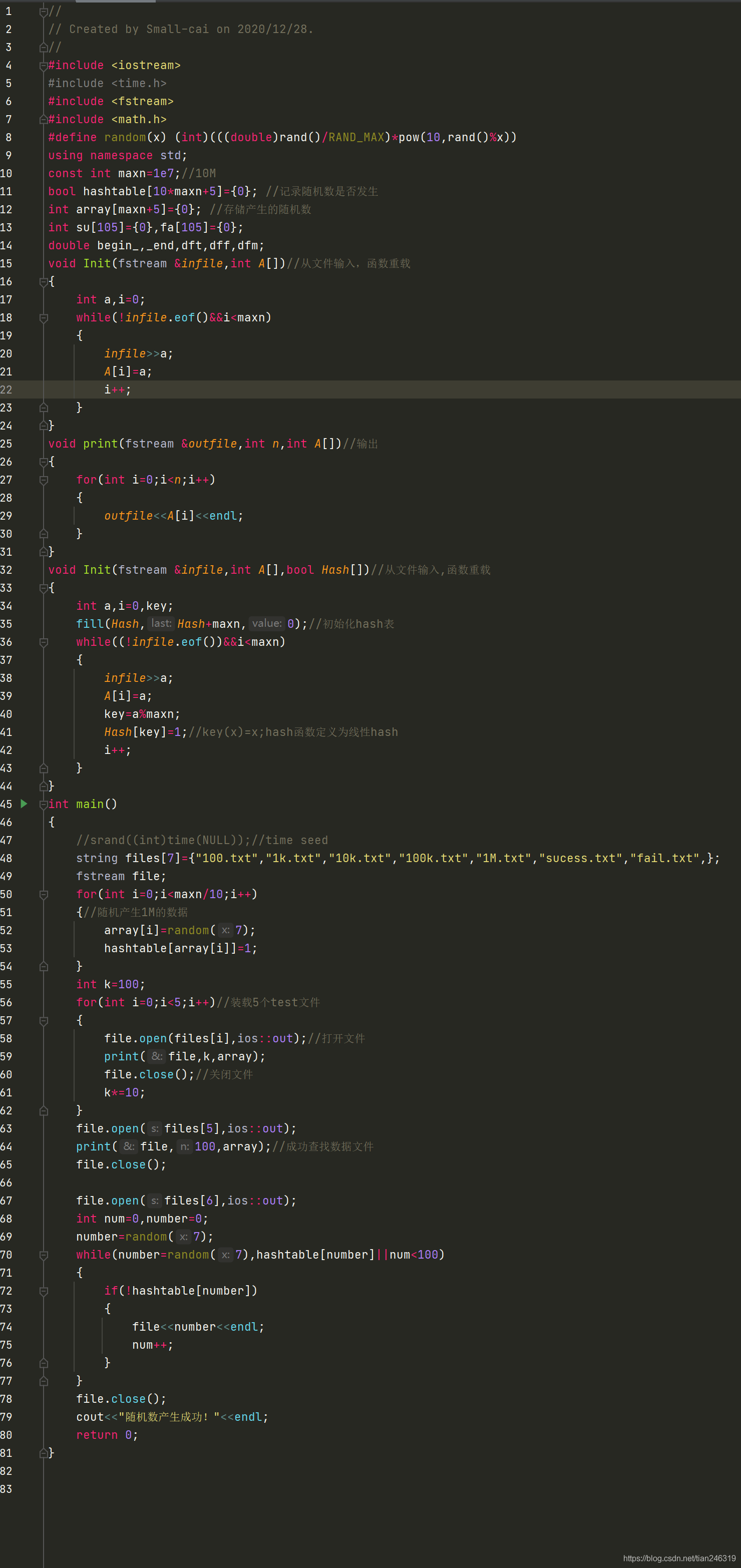This screenshot has width=741, height=1568.
Task: Fold while loop at line 18
Action: point(43,318)
